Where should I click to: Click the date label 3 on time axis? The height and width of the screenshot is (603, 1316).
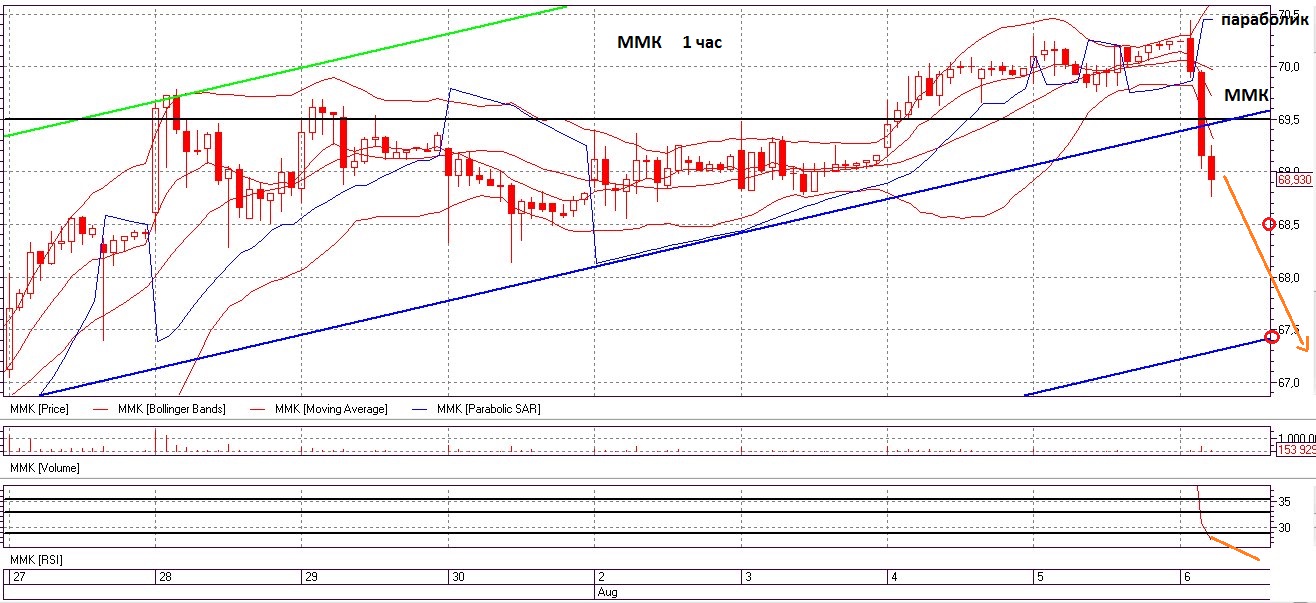pyautogui.click(x=748, y=578)
